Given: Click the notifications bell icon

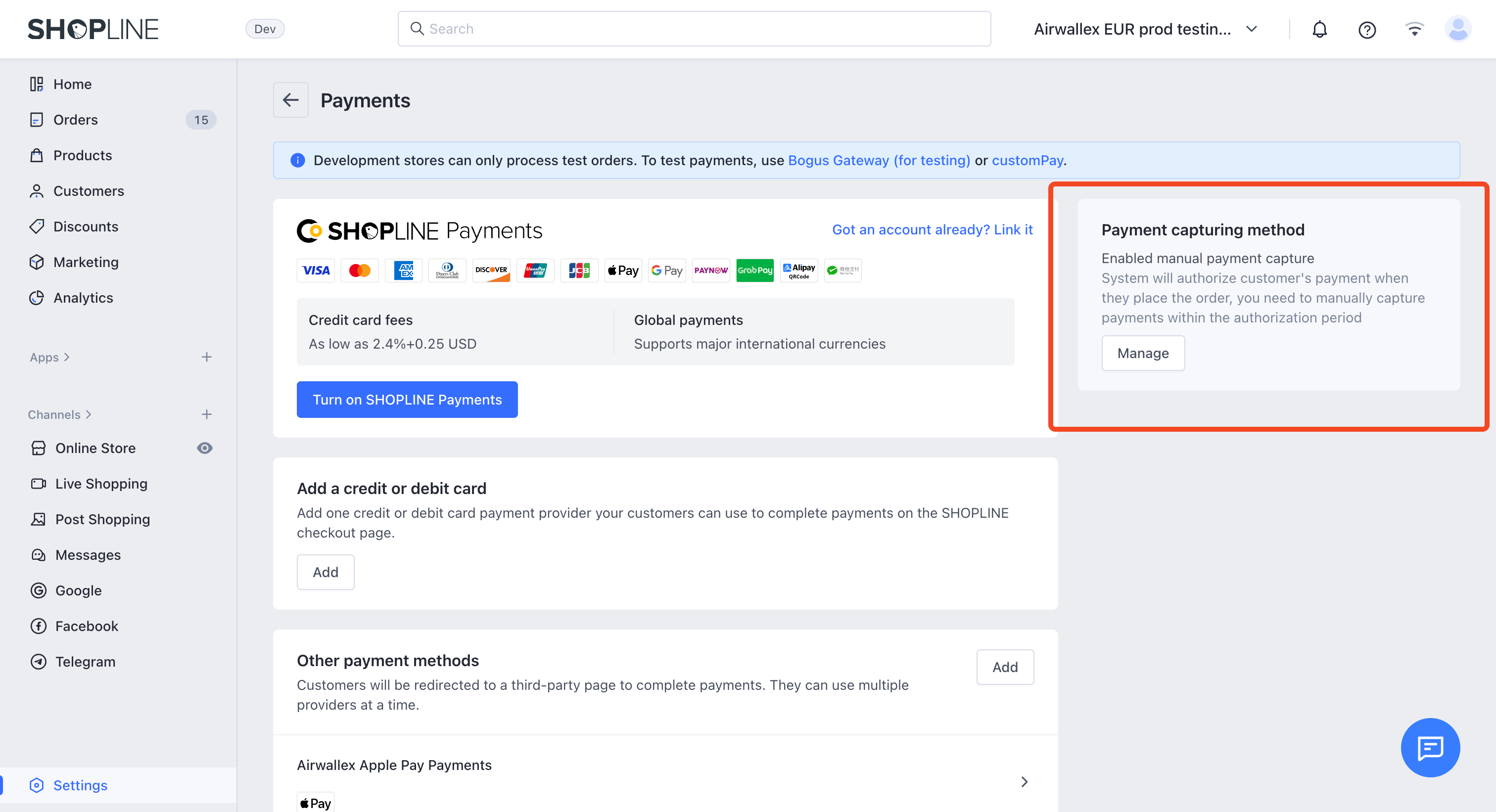Looking at the screenshot, I should (x=1319, y=29).
